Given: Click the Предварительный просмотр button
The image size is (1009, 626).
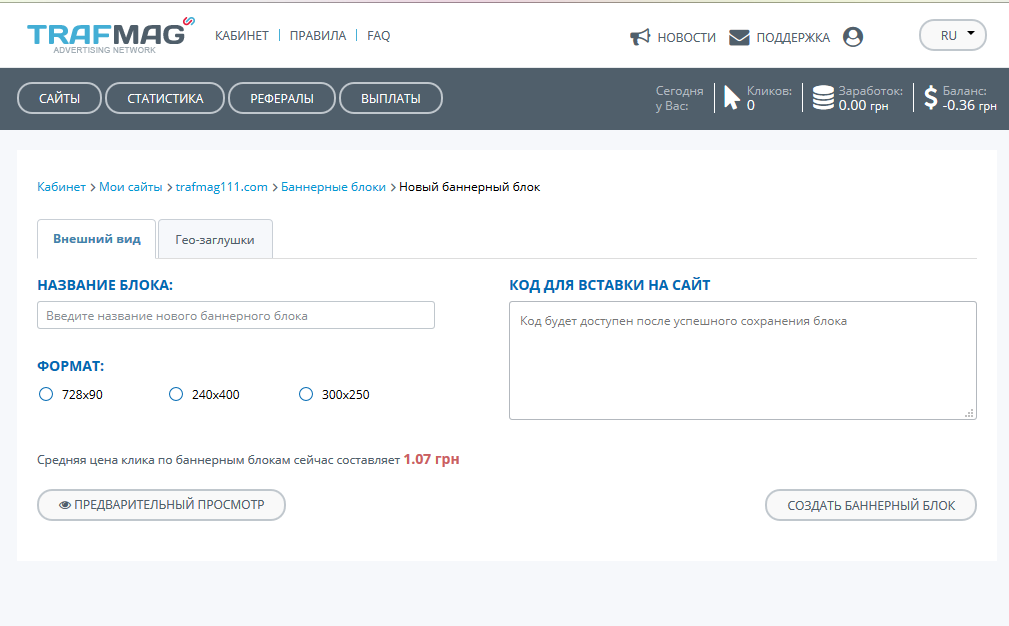Looking at the screenshot, I should tap(162, 505).
